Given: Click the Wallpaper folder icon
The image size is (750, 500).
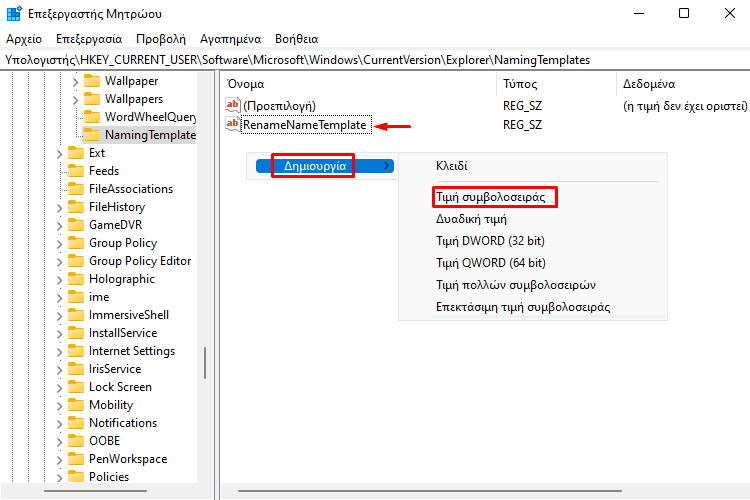Looking at the screenshot, I should pyautogui.click(x=91, y=80).
